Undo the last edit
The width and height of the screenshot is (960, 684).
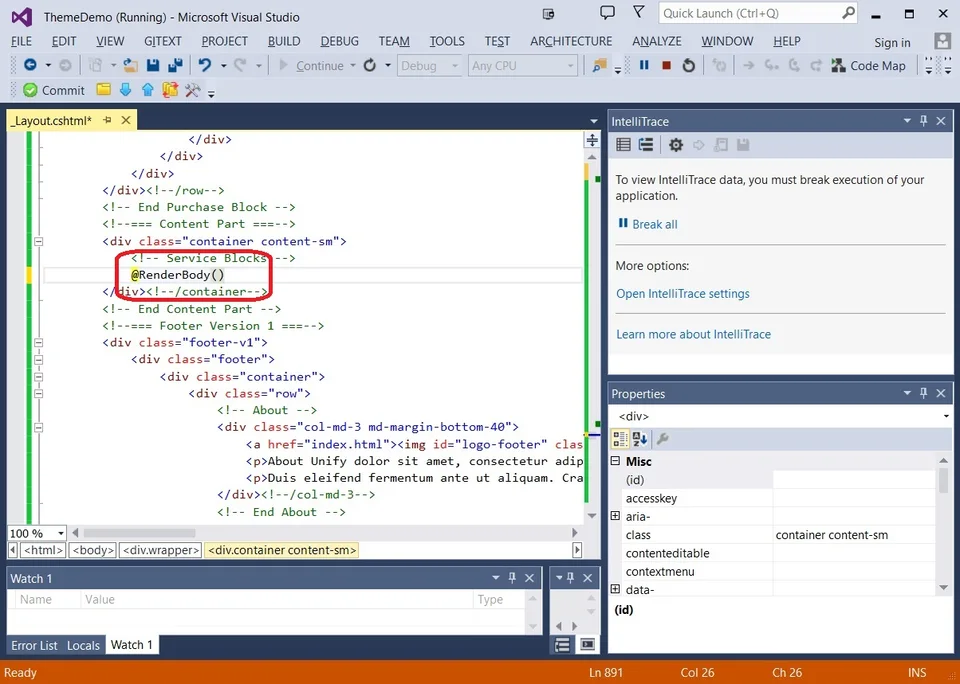[205, 65]
